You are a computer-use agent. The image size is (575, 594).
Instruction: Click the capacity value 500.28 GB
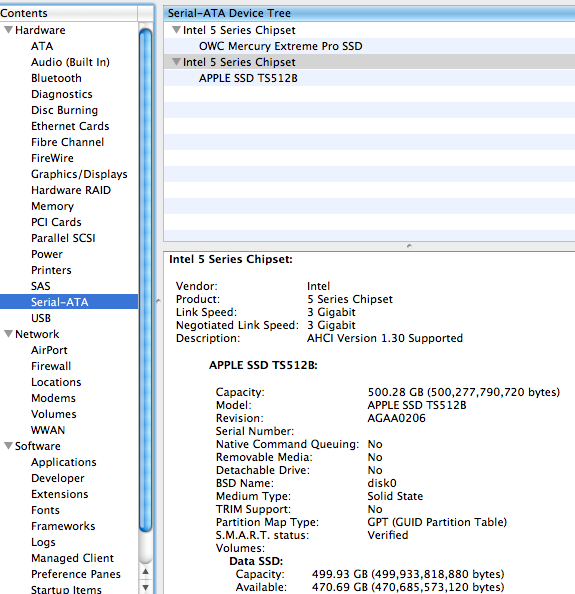tap(464, 392)
